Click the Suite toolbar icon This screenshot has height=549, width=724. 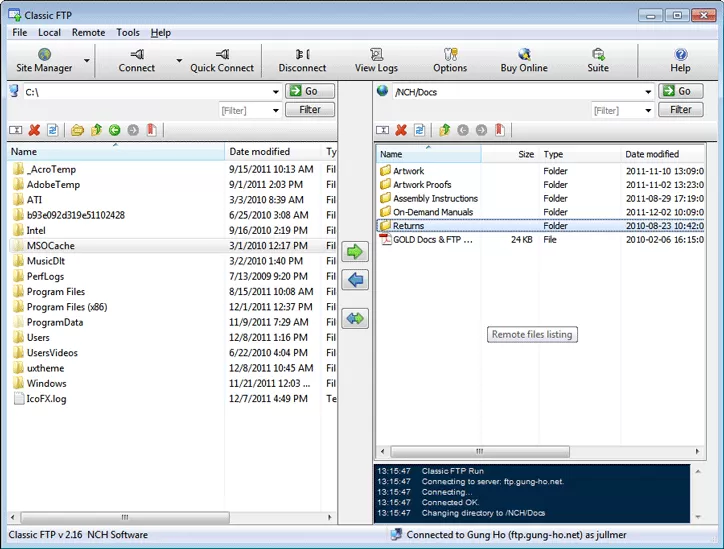pyautogui.click(x=598, y=60)
